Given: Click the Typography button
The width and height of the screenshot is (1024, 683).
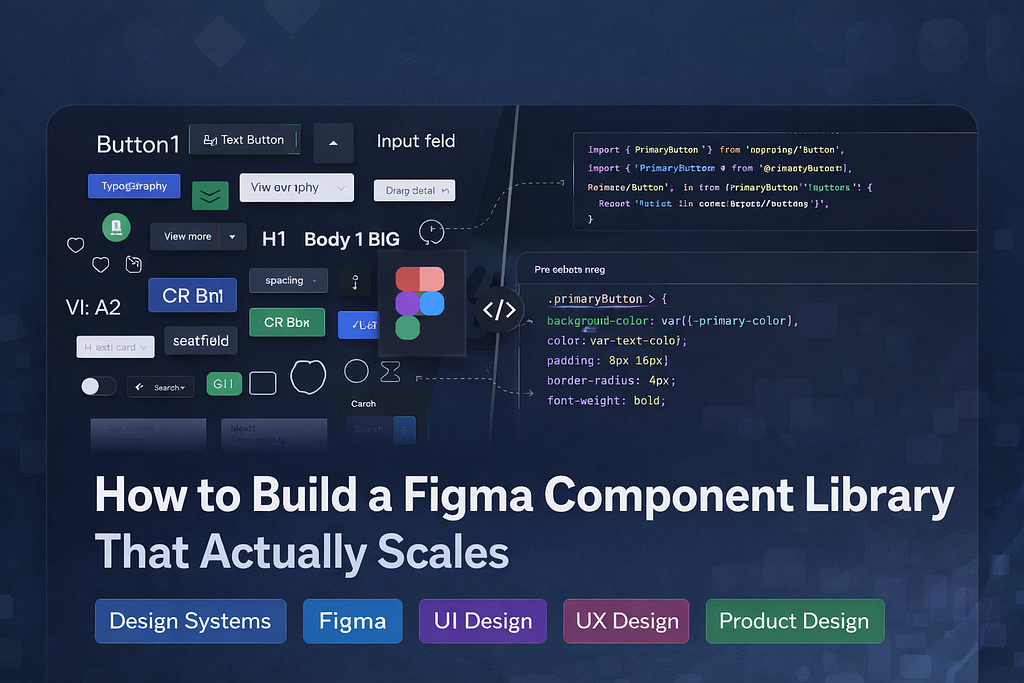Looking at the screenshot, I should click(134, 186).
